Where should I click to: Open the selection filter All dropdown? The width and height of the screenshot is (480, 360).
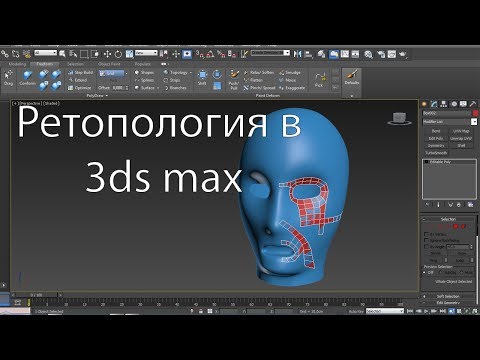tap(46, 53)
